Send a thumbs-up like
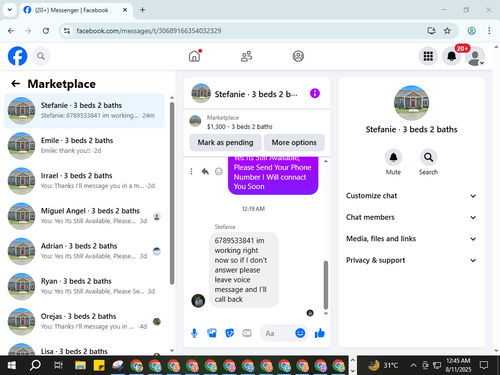 pos(320,333)
